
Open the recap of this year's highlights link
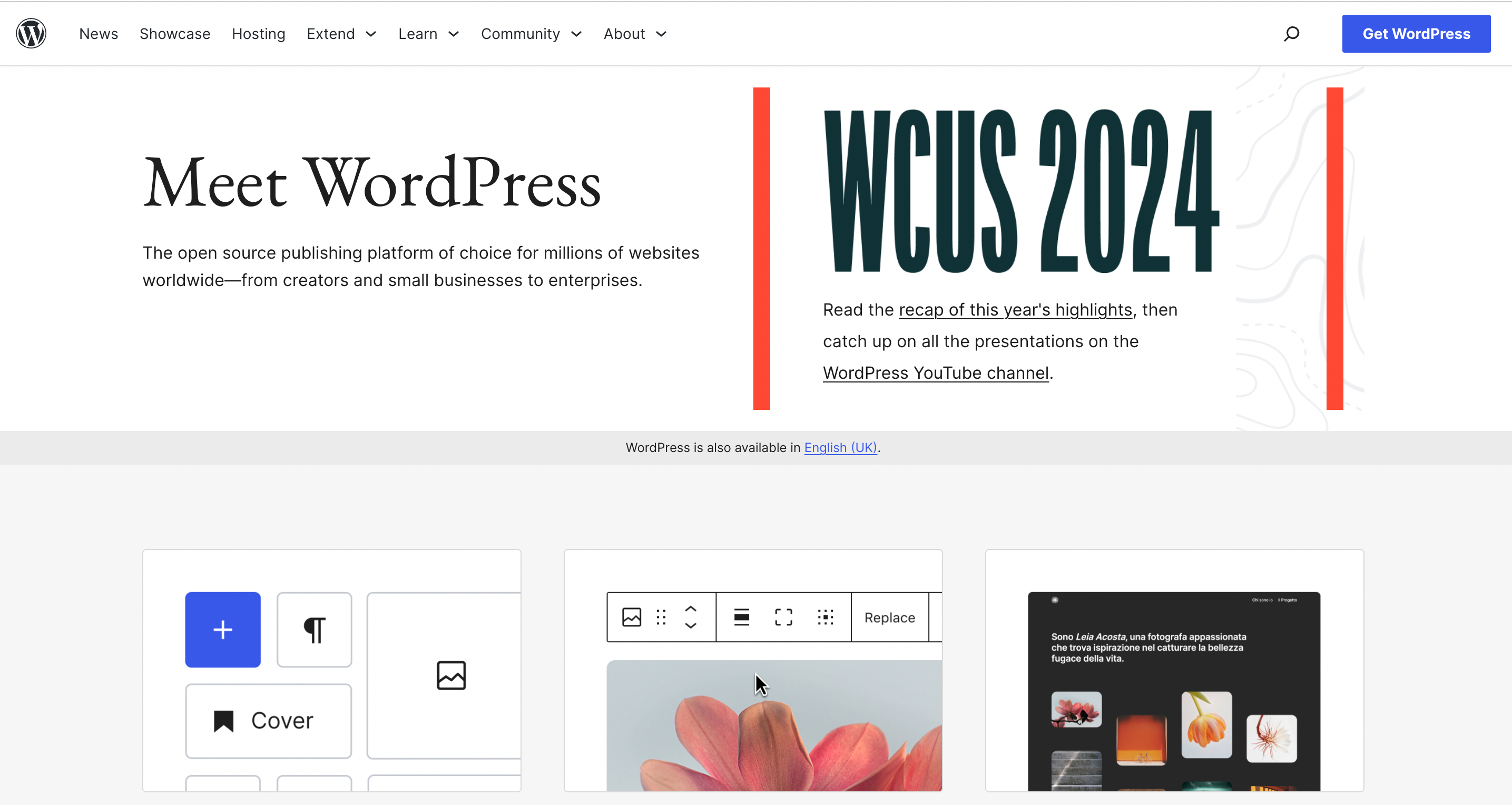[x=1015, y=309]
